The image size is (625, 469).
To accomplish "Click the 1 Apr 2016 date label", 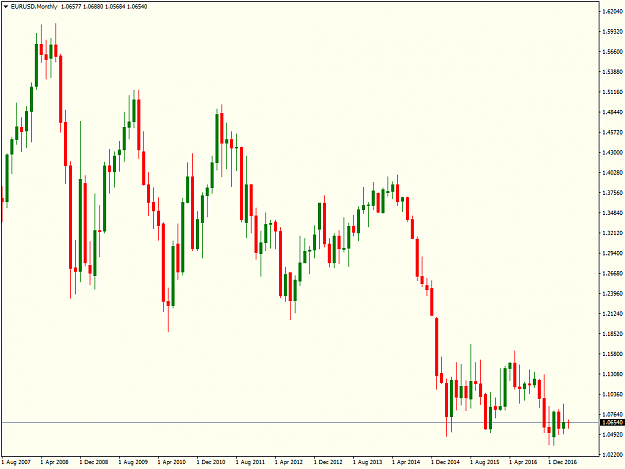I will point(523,462).
